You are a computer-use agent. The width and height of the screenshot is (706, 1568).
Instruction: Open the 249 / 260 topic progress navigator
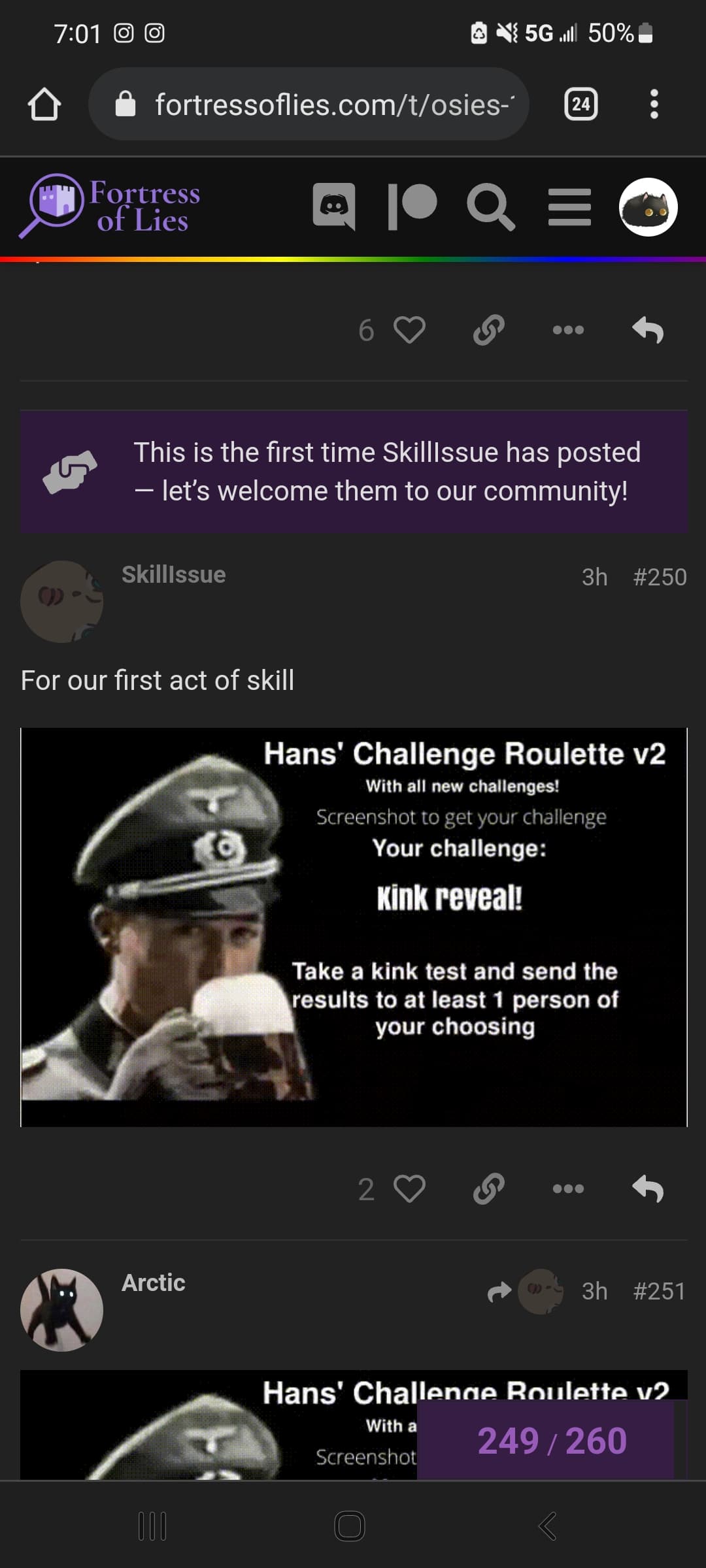coord(552,1441)
